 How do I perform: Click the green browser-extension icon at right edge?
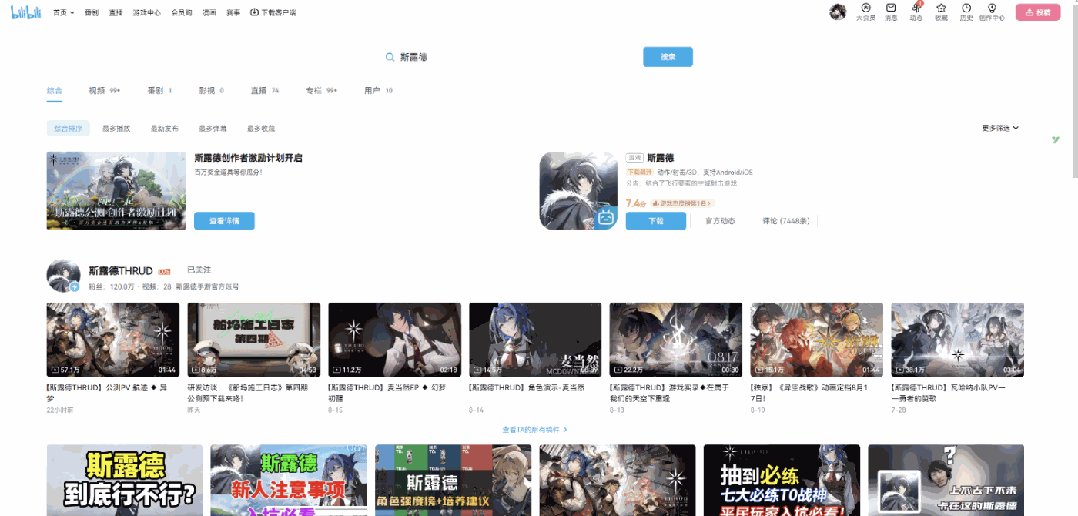tap(1056, 139)
